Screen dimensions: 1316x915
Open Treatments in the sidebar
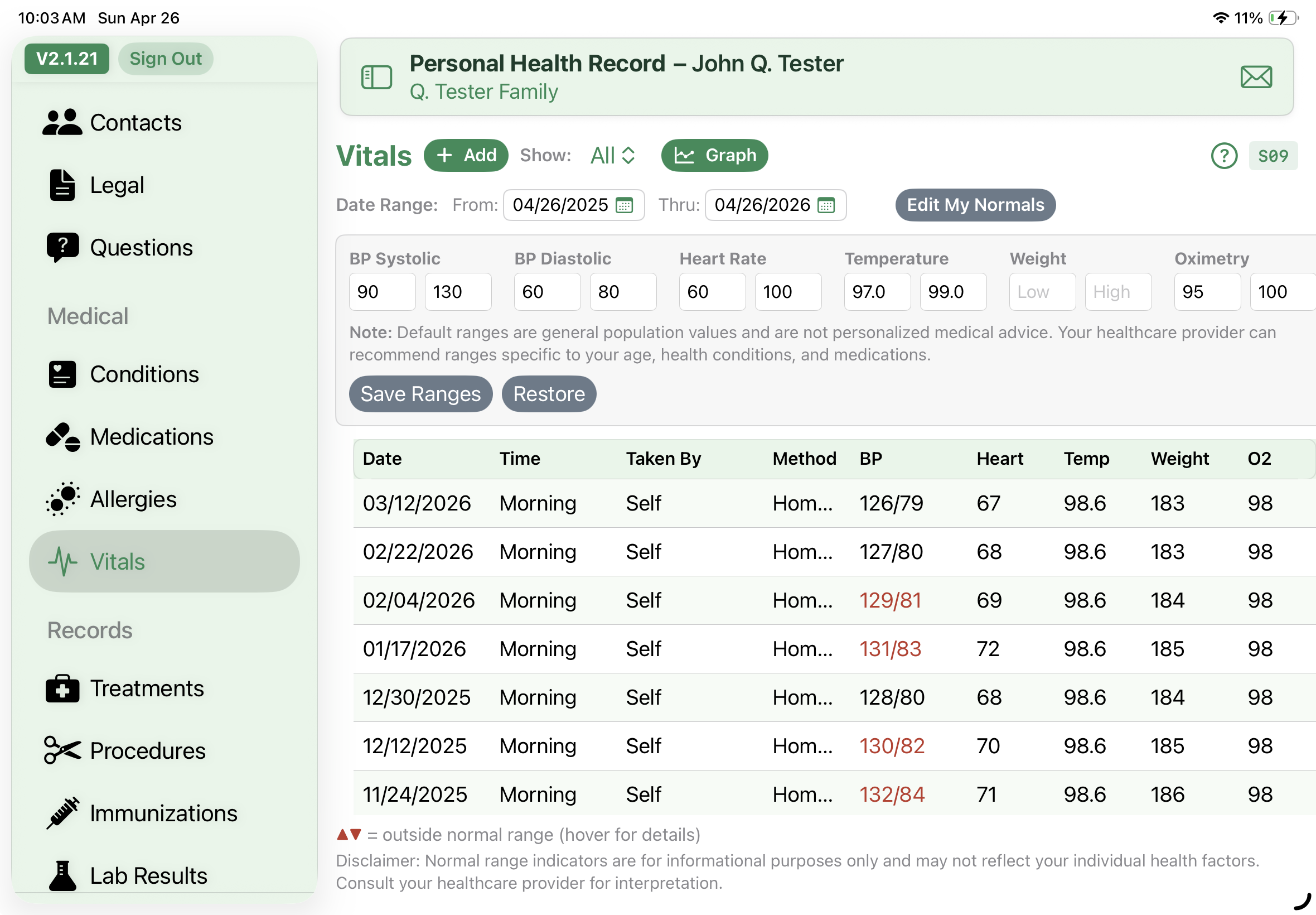tap(164, 688)
